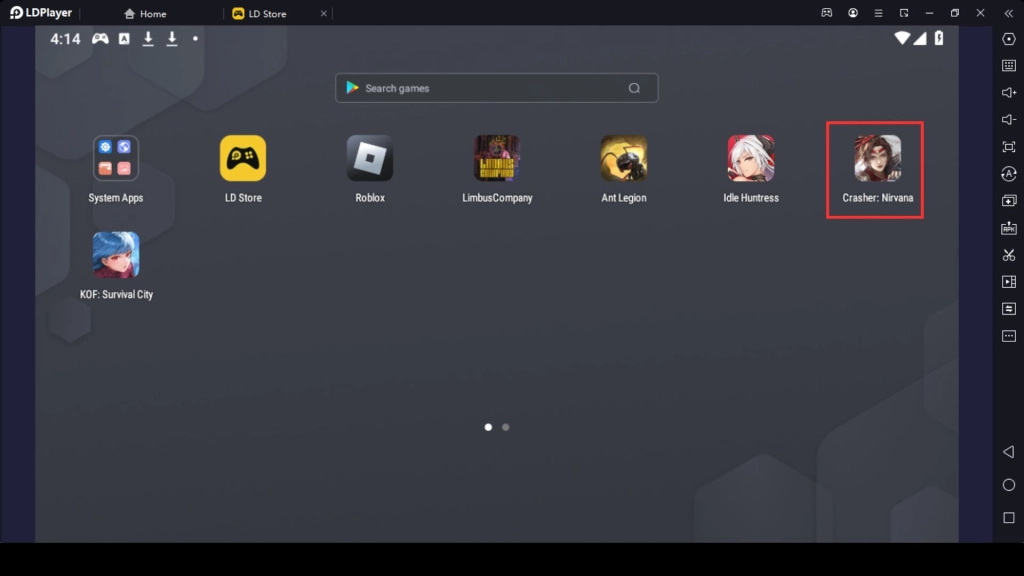
Task: Open the keyboard mapping tool in sidebar
Action: click(1008, 66)
